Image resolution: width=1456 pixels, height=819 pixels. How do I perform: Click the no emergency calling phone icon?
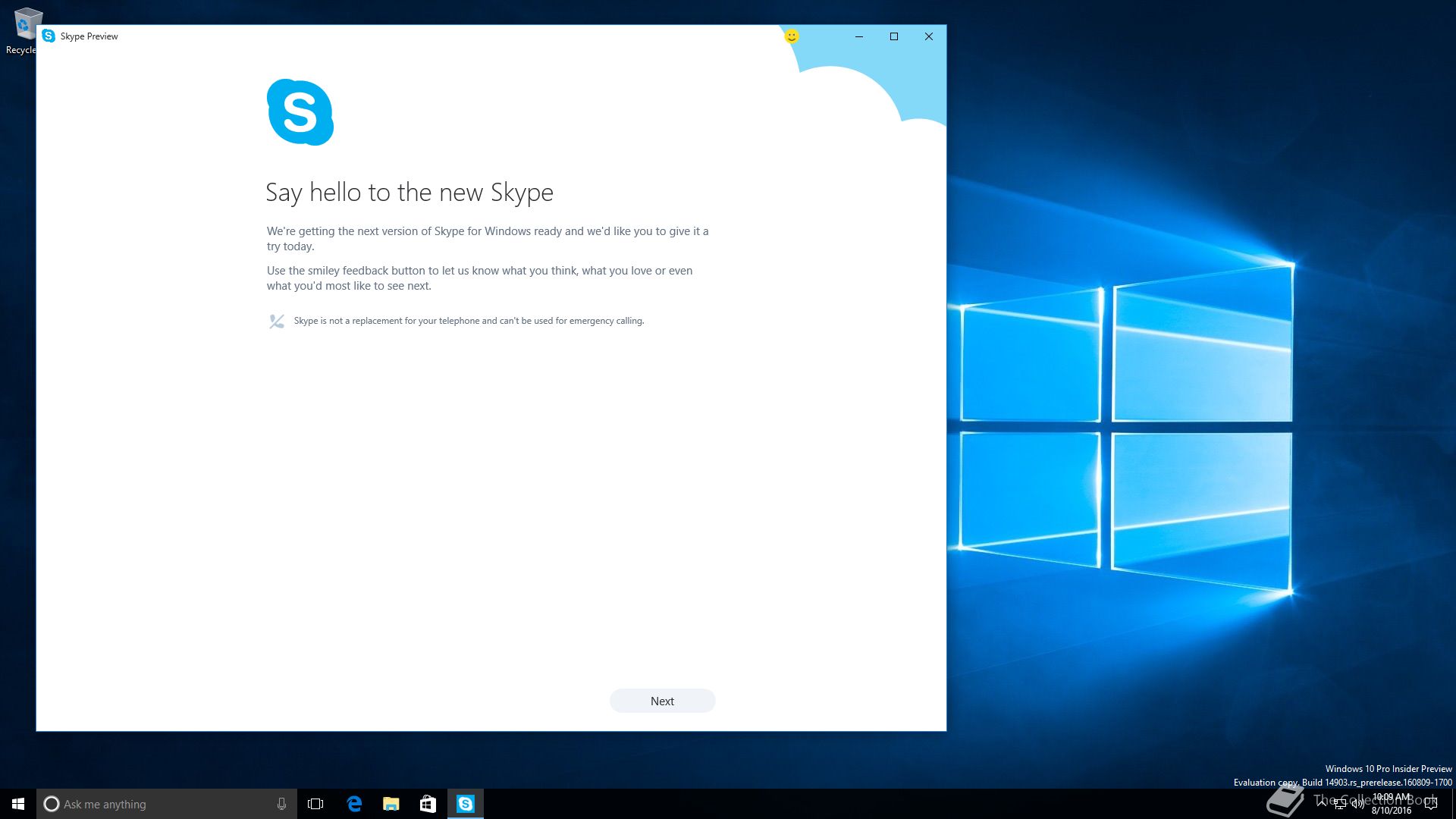coord(277,322)
